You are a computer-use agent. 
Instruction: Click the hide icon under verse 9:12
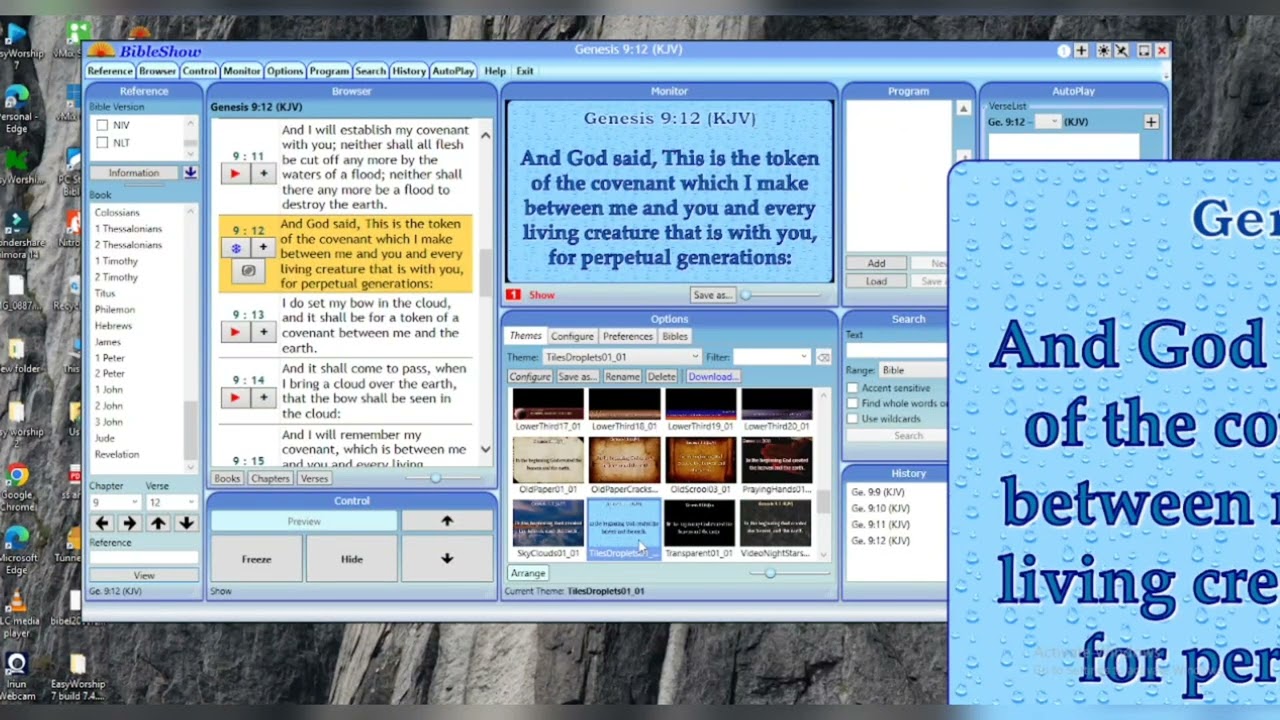[248, 270]
